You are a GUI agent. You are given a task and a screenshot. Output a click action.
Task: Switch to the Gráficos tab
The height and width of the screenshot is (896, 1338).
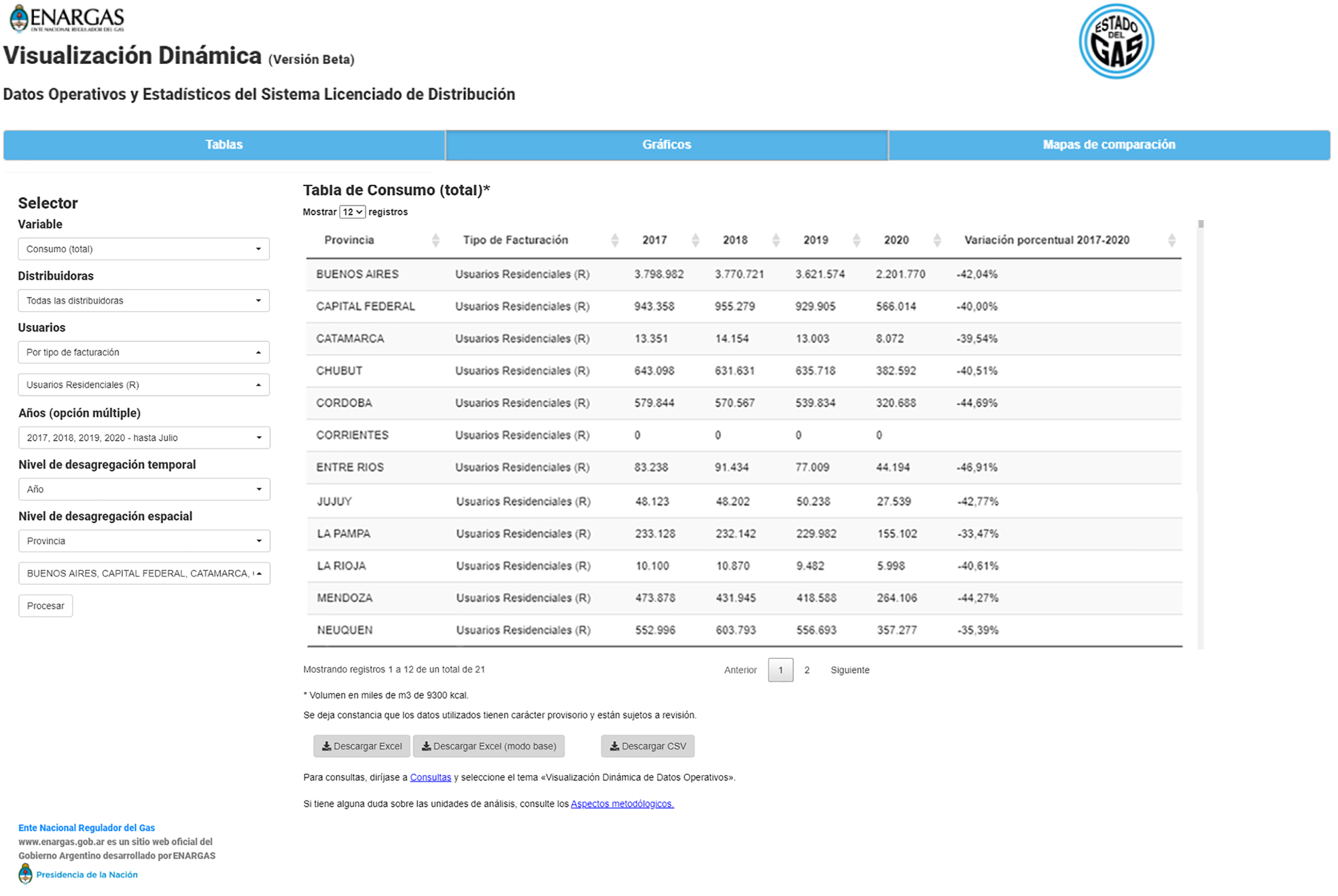coord(666,144)
